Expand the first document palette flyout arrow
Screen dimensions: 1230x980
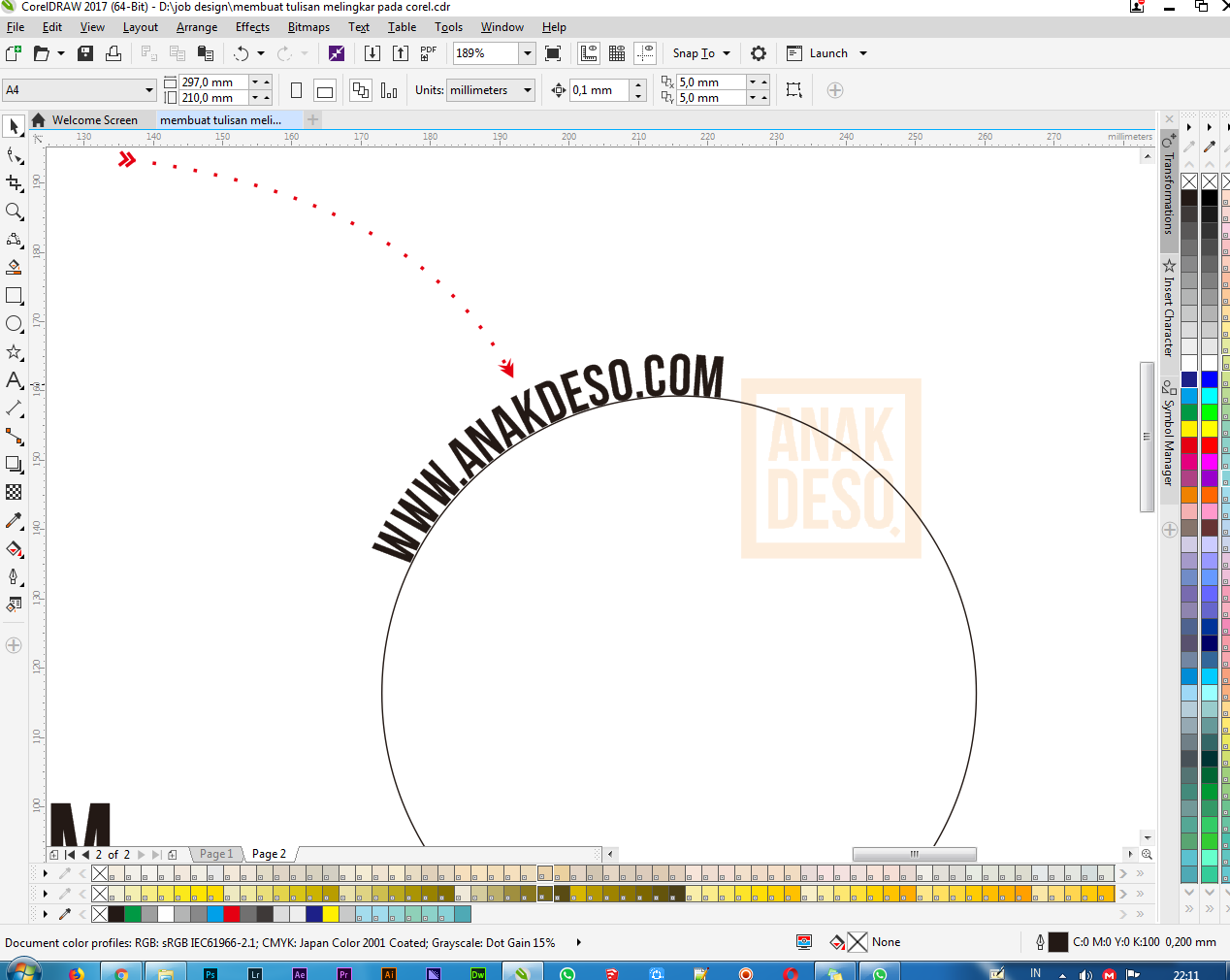(46, 873)
